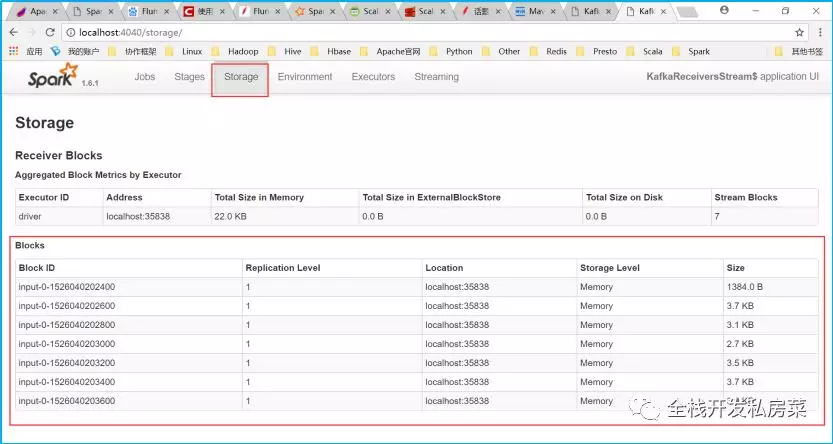
Task: Close the Apa tab
Action: coord(55,11)
